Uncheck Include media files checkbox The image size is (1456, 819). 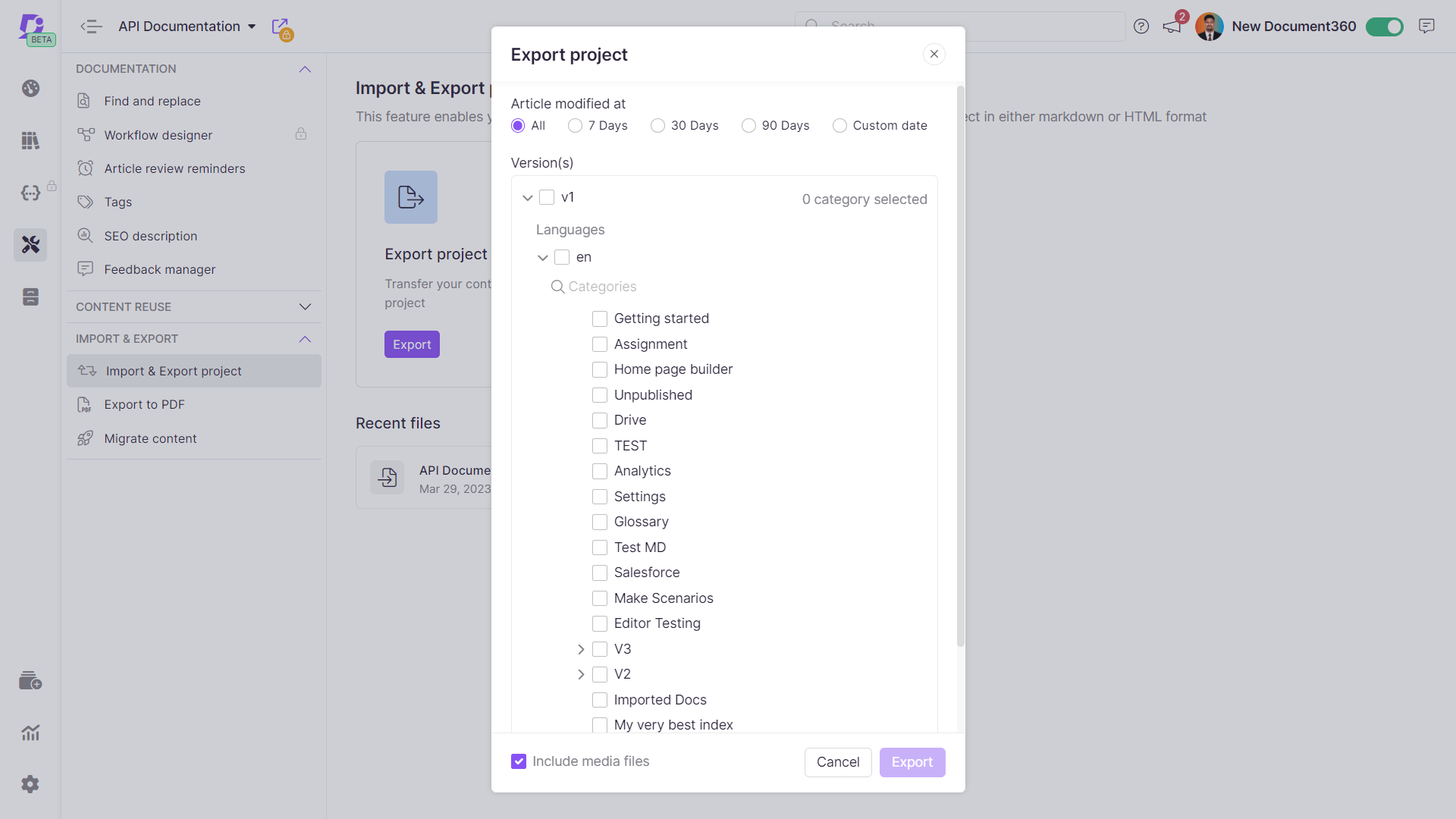[519, 761]
